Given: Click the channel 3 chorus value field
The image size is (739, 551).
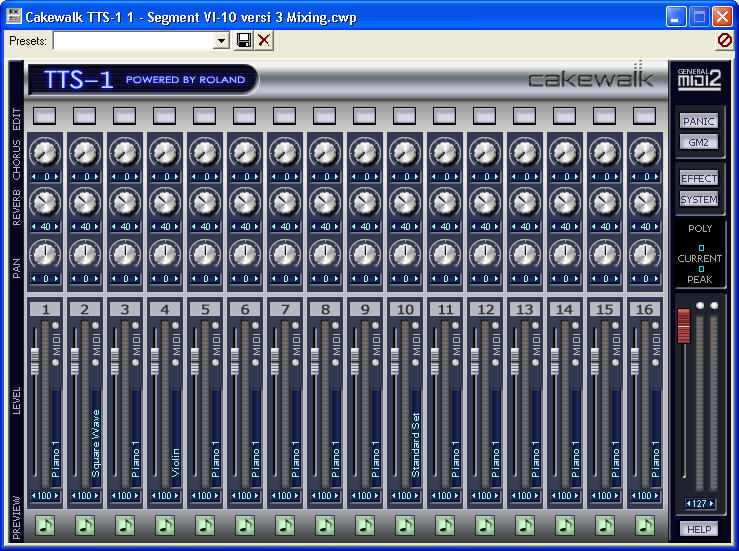Looking at the screenshot, I should [x=125, y=177].
